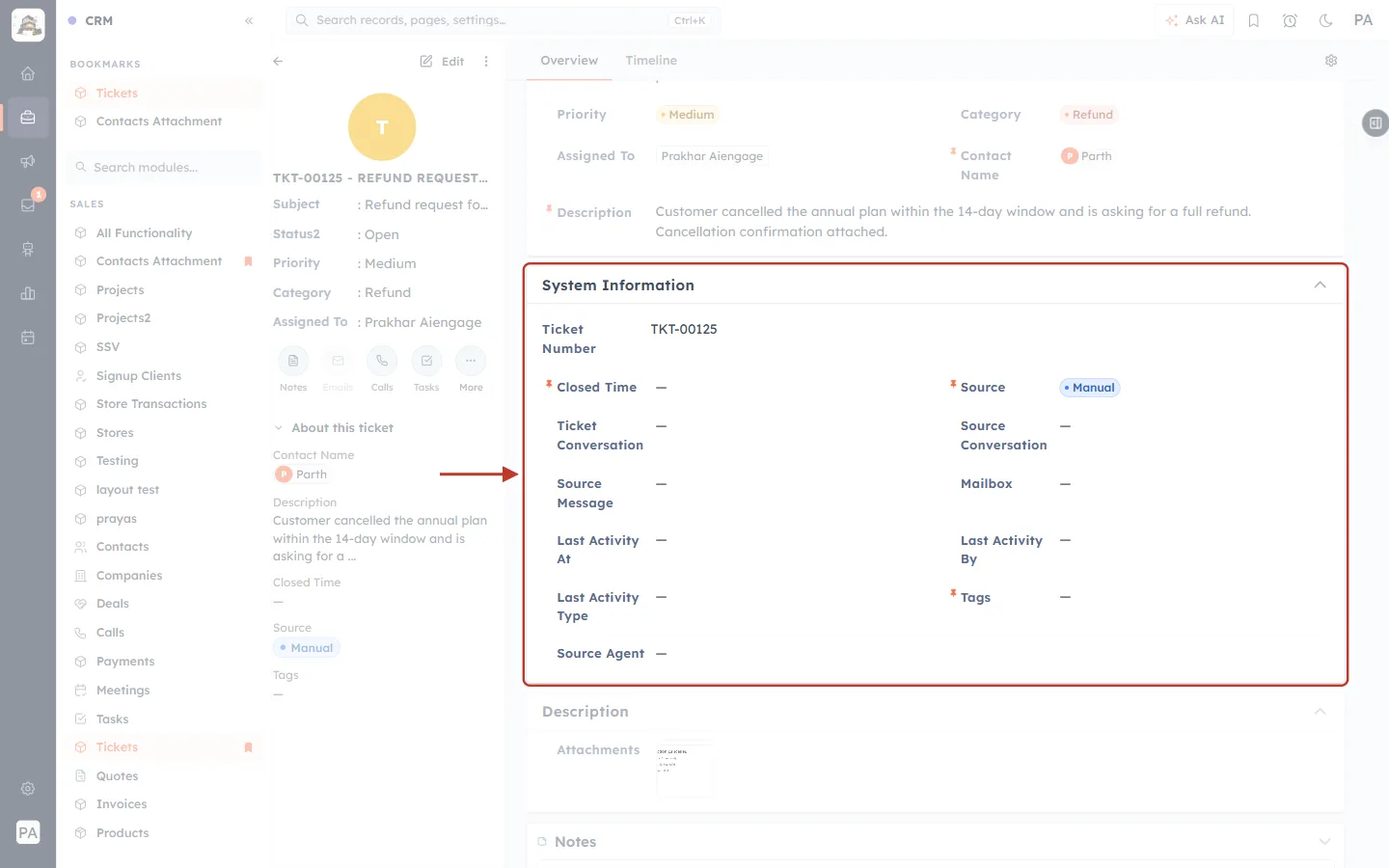Image resolution: width=1389 pixels, height=868 pixels.
Task: Open Parth contact in About this ticket
Action: coord(302,475)
